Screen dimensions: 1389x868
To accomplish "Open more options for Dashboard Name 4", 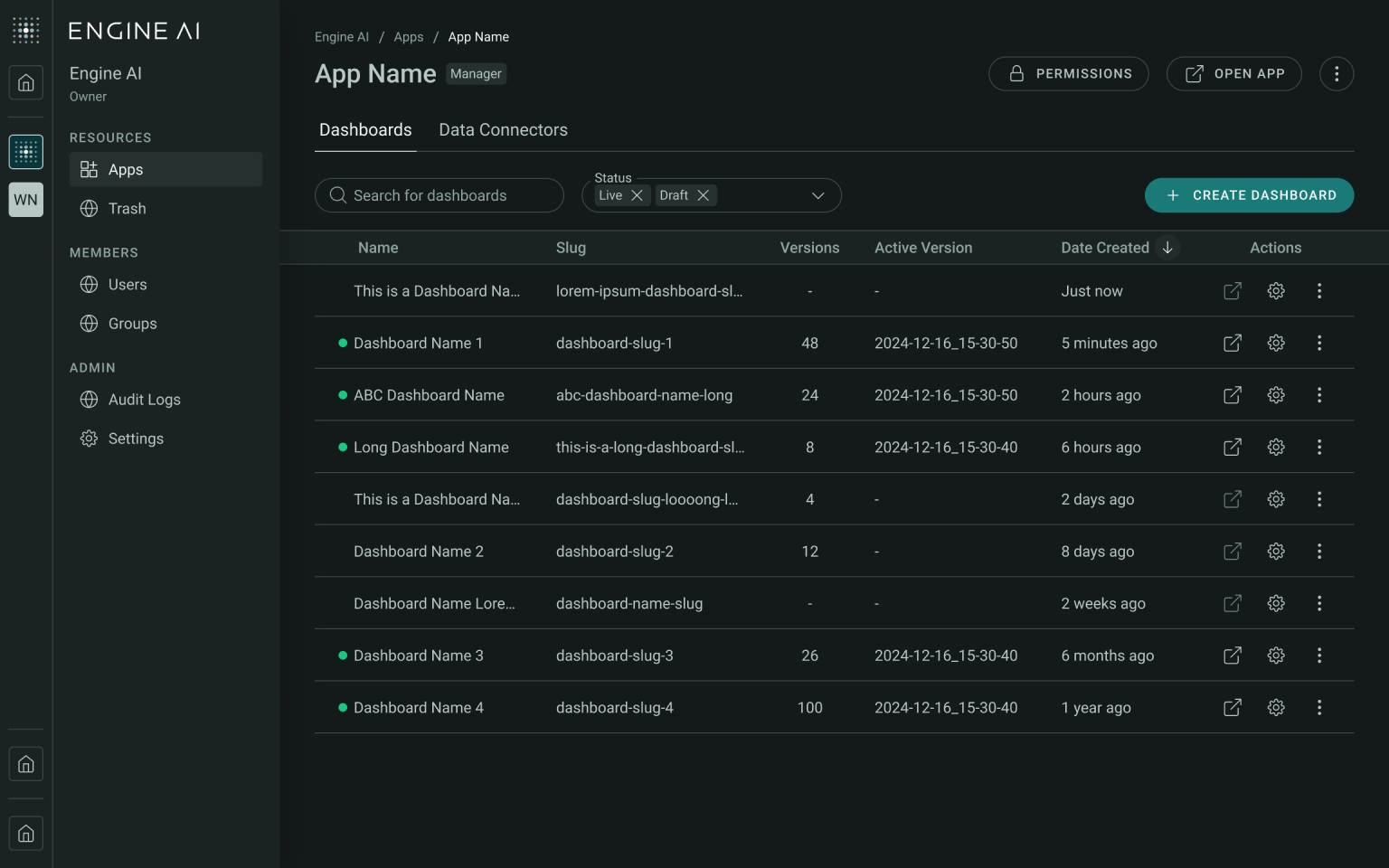I will point(1319,708).
